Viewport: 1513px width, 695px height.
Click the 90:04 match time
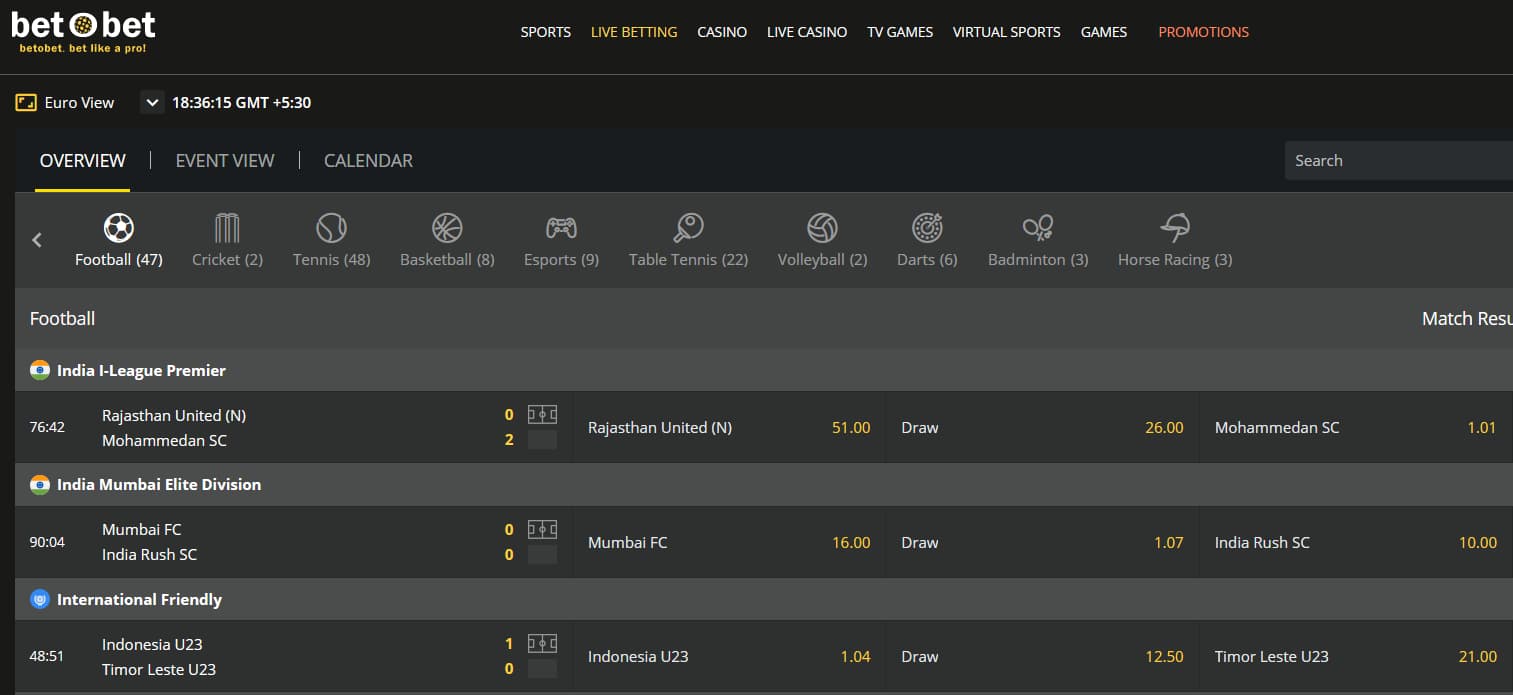pos(47,542)
